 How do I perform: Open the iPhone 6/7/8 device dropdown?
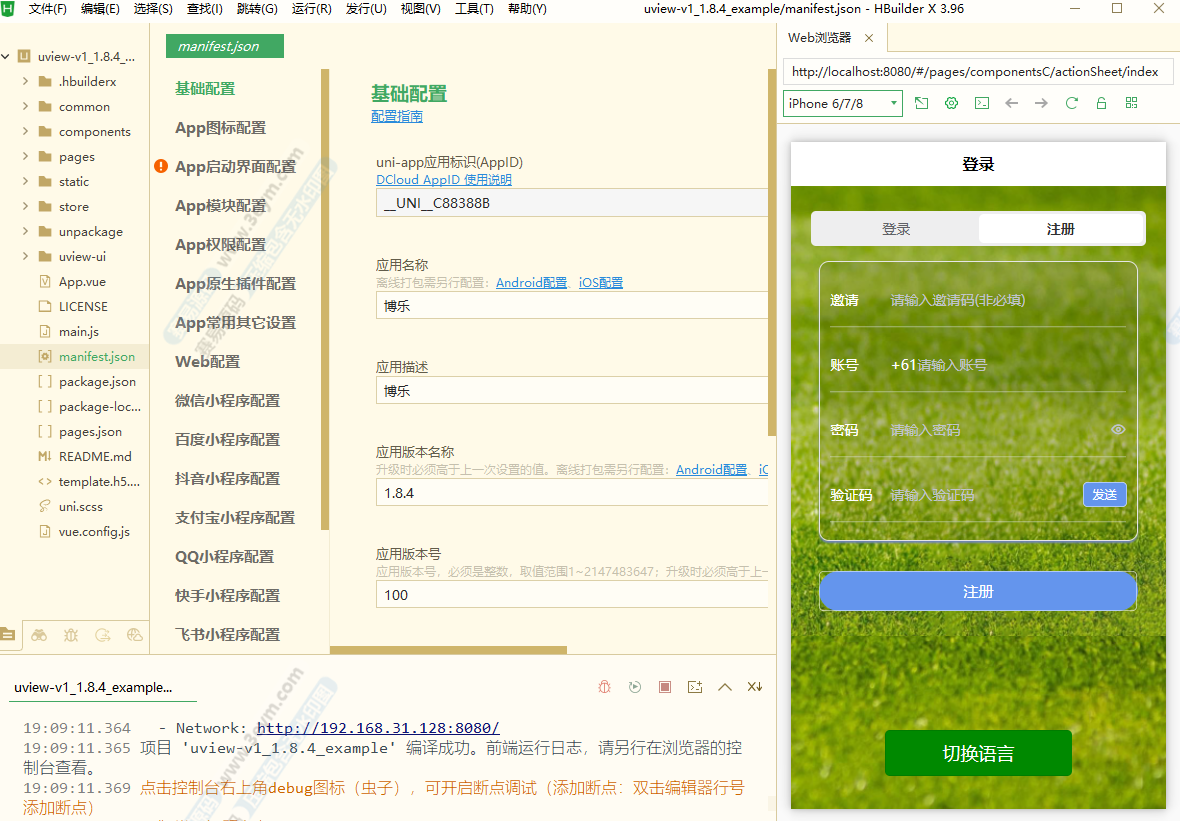tap(843, 103)
